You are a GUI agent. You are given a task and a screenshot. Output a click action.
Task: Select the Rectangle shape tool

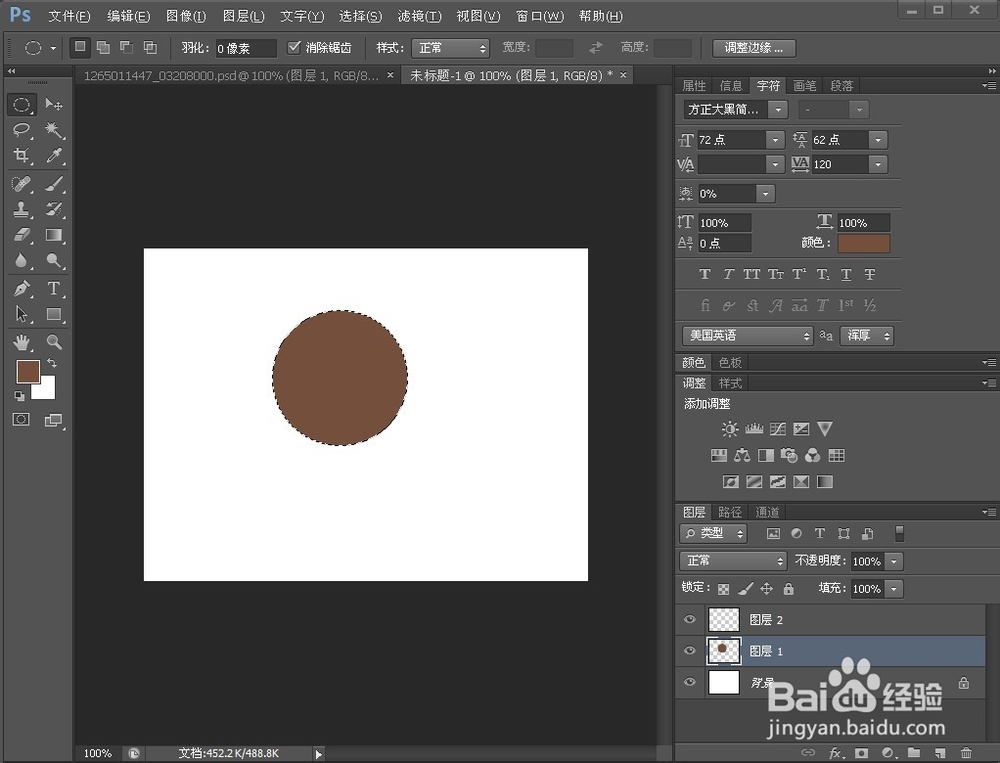[54, 314]
